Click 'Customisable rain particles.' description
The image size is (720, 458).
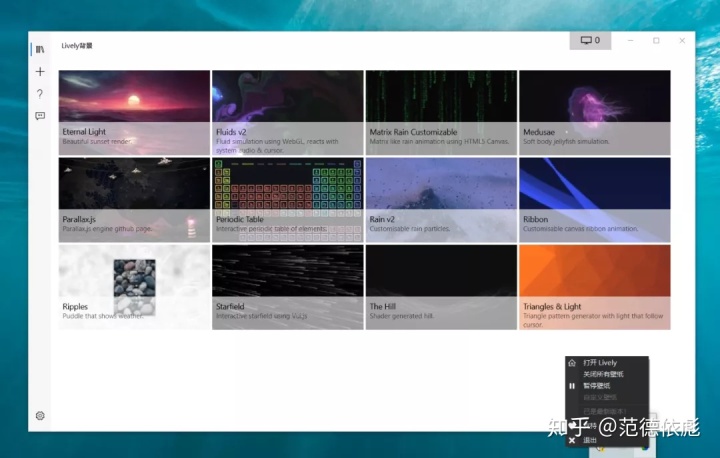(x=410, y=229)
